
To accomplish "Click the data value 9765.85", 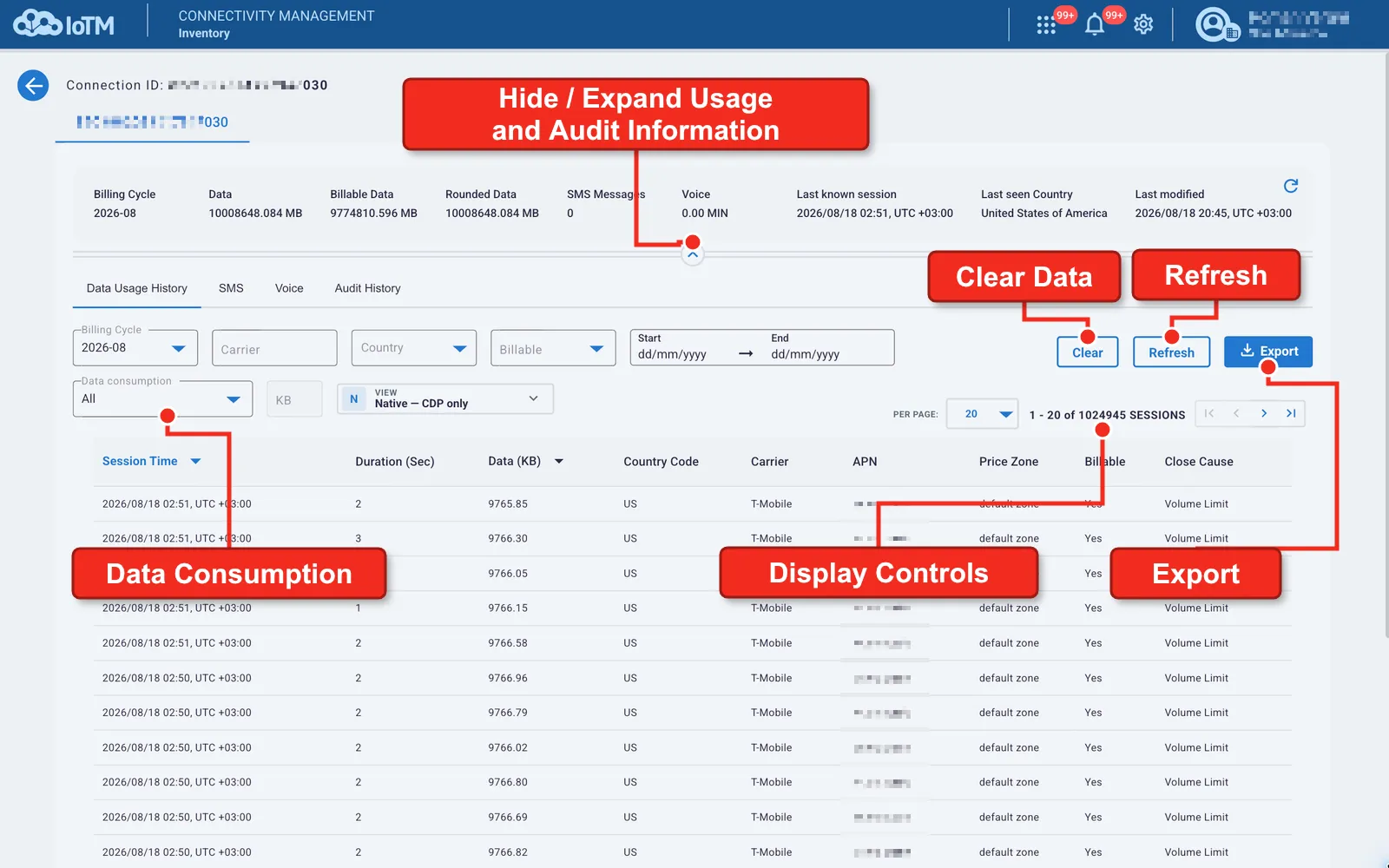I will (x=508, y=503).
